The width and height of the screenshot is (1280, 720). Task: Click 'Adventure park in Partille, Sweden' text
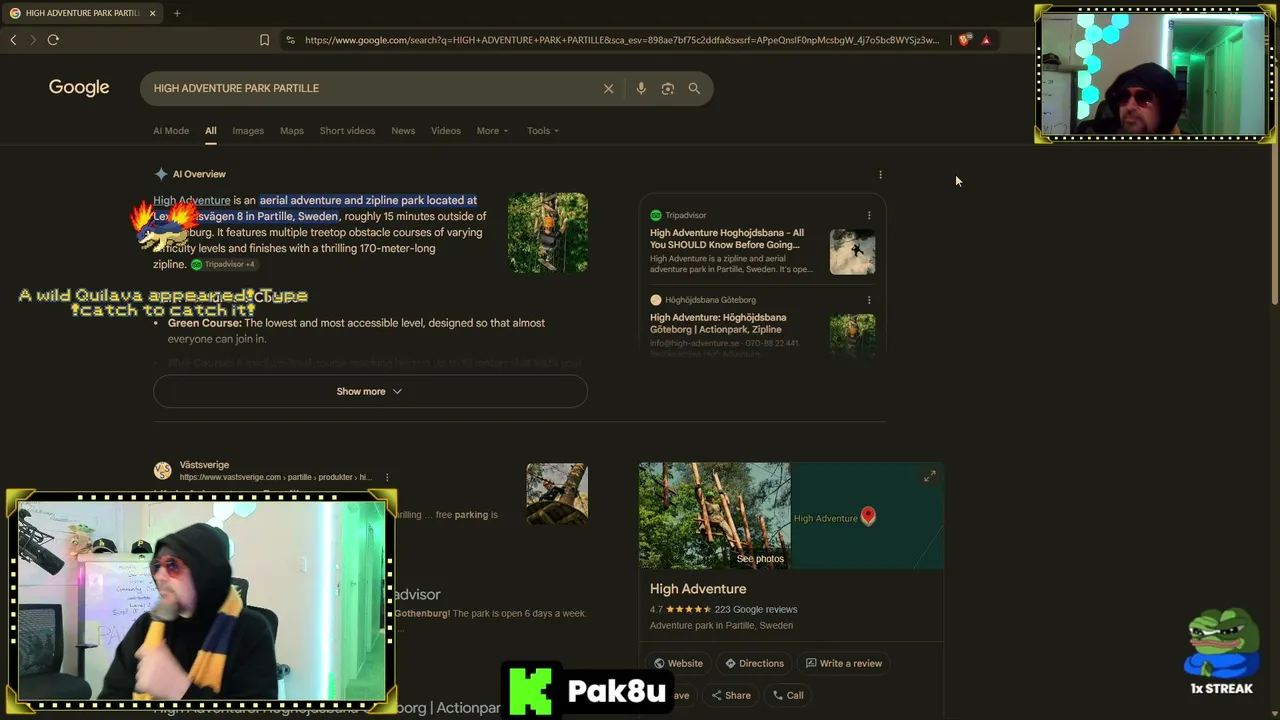[x=721, y=626]
